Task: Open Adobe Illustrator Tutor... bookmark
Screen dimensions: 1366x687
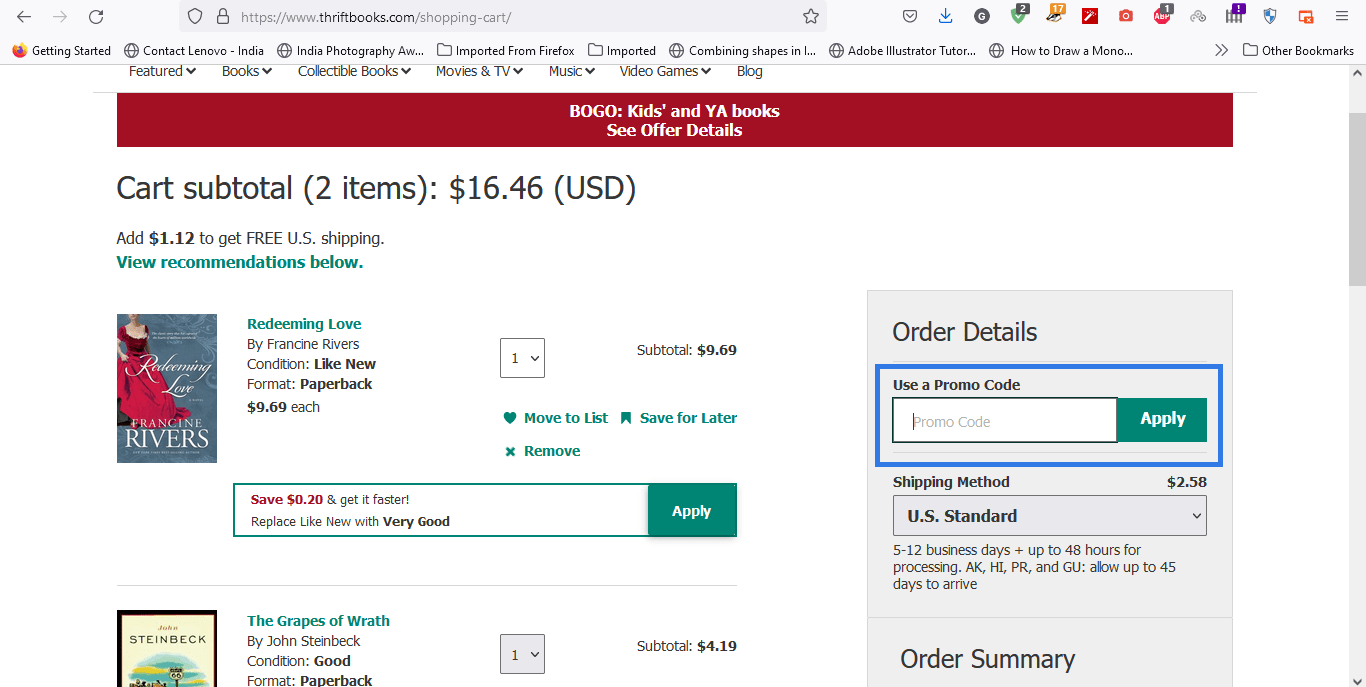Action: pyautogui.click(x=903, y=50)
